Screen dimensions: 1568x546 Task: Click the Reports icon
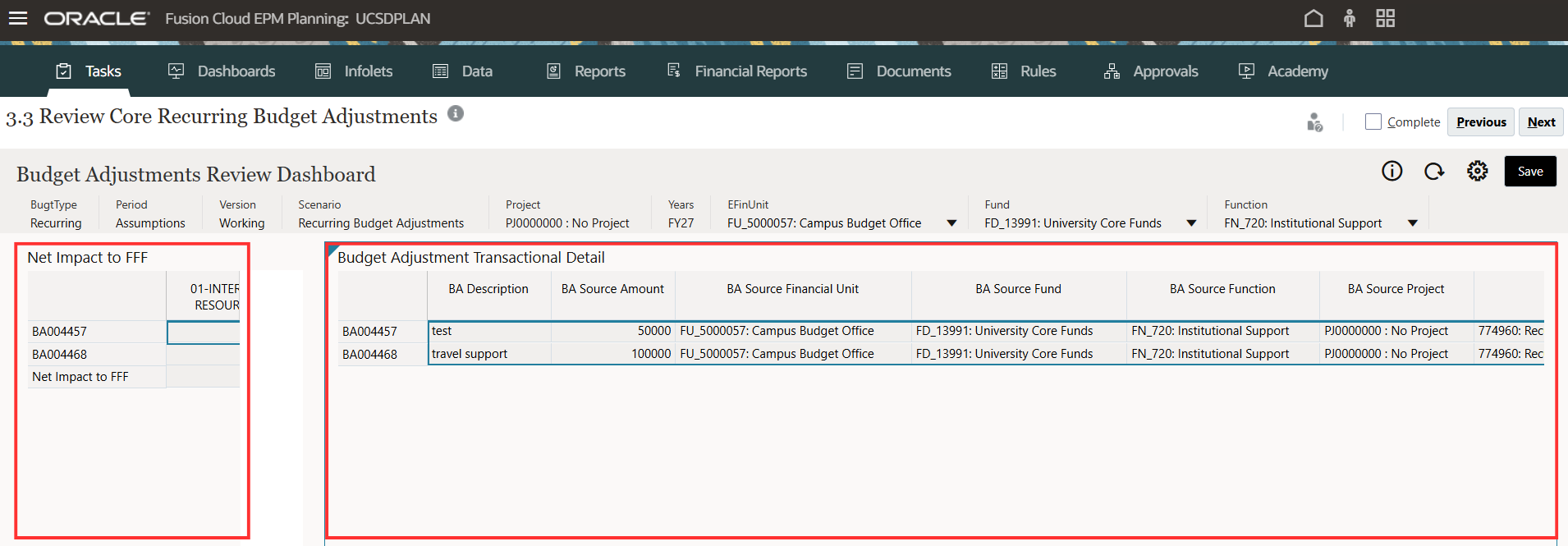click(553, 71)
